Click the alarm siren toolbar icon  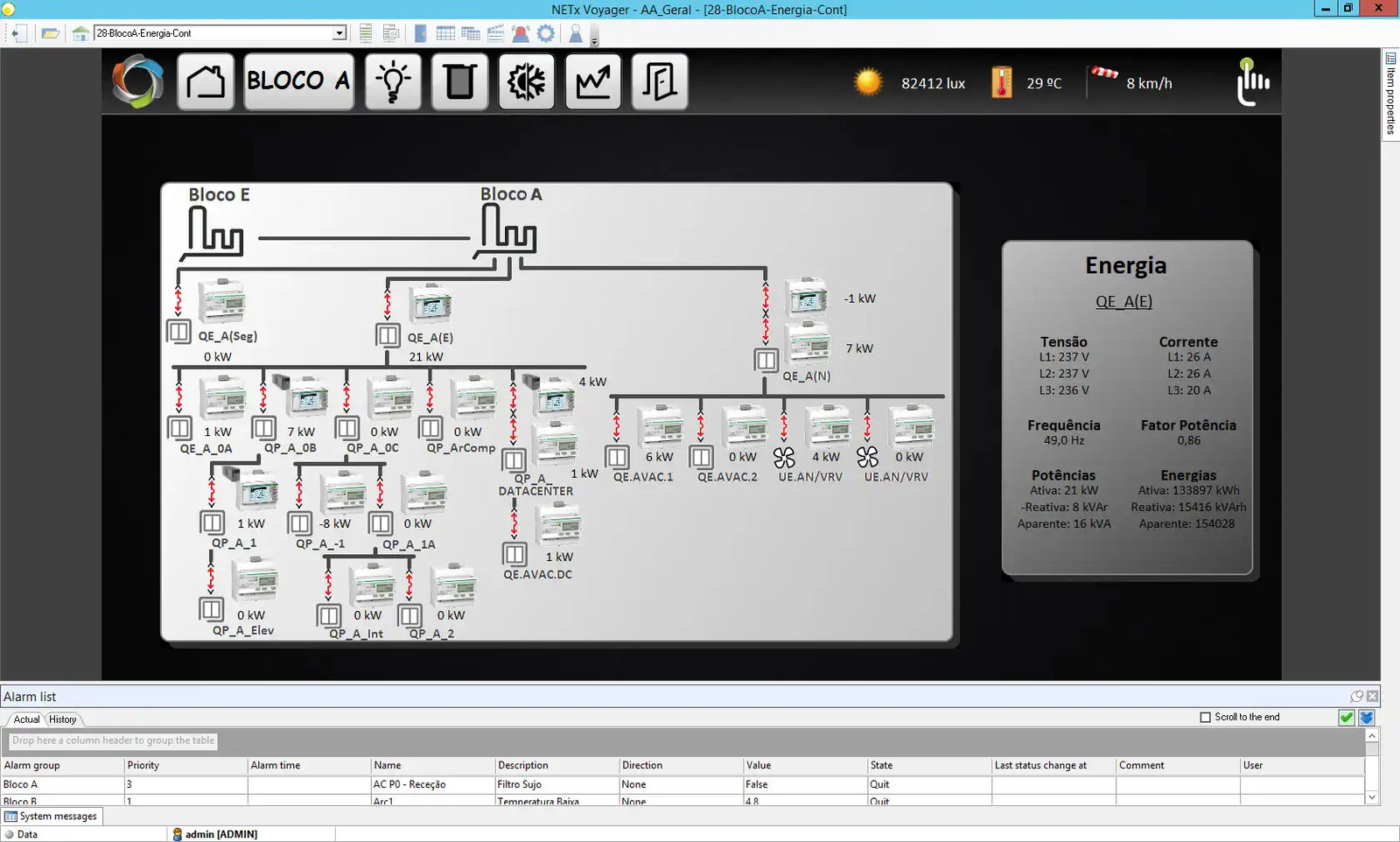tap(521, 33)
